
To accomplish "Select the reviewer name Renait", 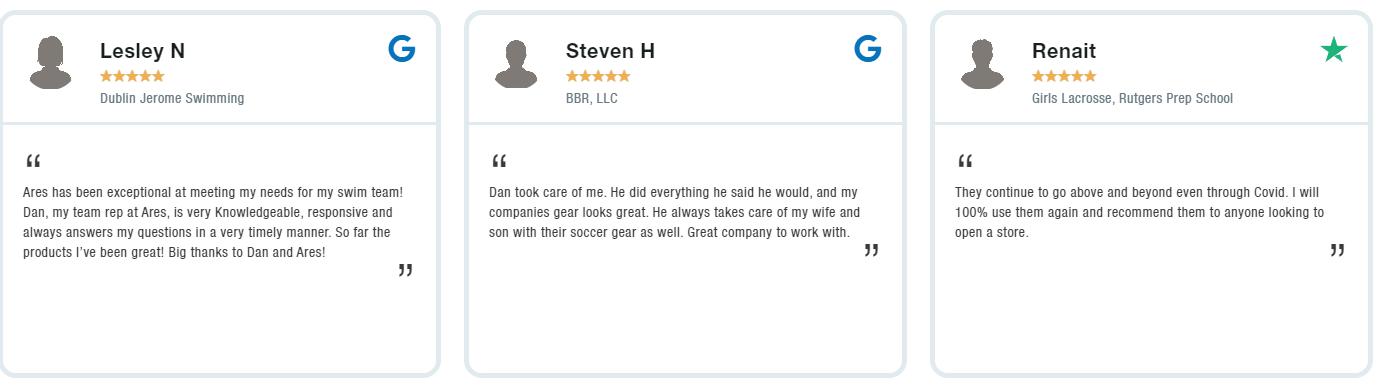I will click(x=1064, y=51).
